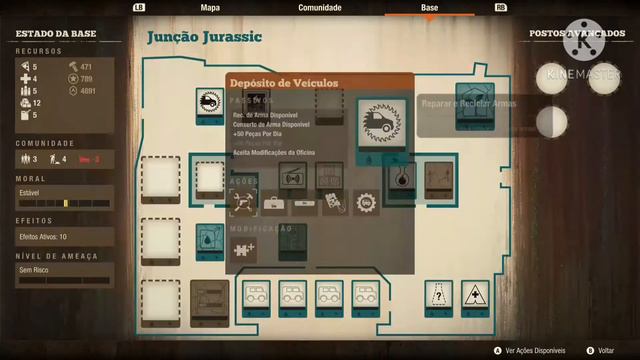Click the parts hammer icon showing 471
The height and width of the screenshot is (360, 640).
point(73,66)
